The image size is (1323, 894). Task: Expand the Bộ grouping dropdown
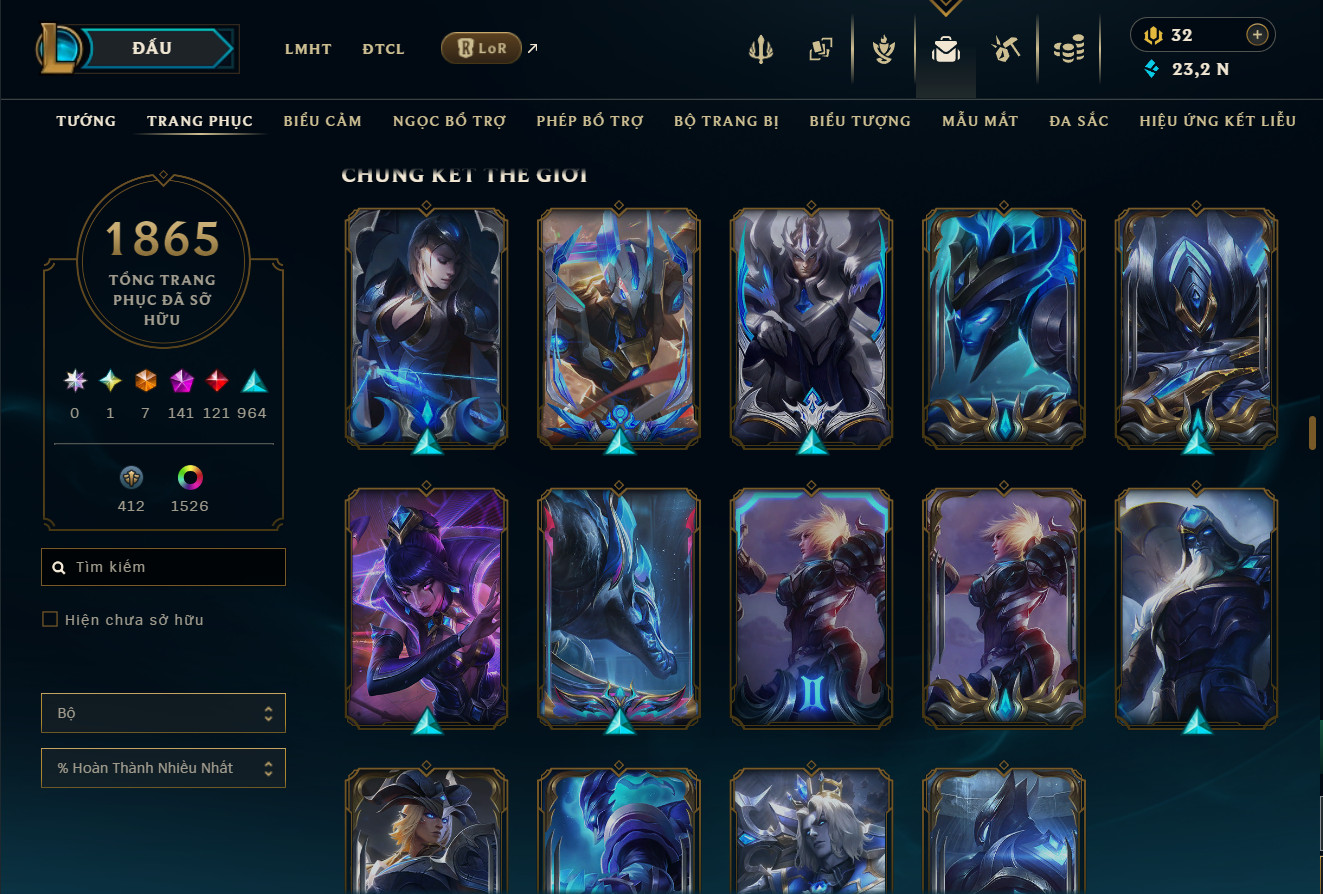163,713
